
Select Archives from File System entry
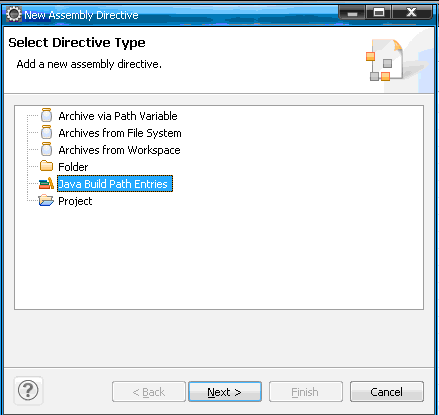120,133
